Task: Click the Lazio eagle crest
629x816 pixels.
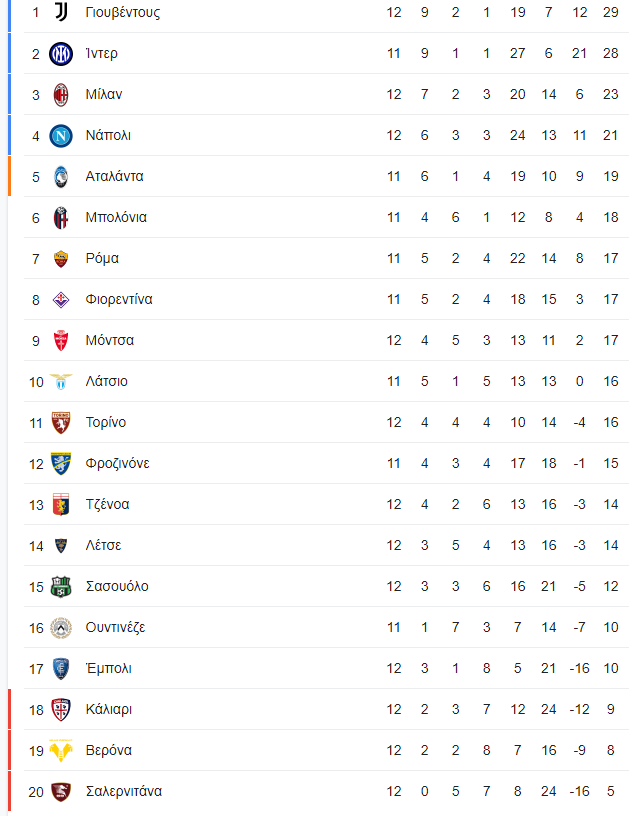Action: tap(61, 381)
